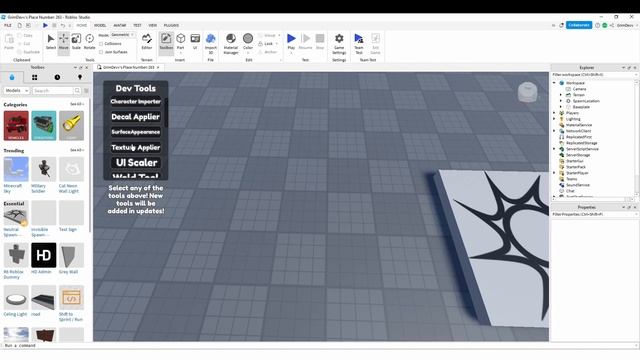Click the undo arrow in quick-access bar
The image size is (640, 360).
click(x=62, y=25)
